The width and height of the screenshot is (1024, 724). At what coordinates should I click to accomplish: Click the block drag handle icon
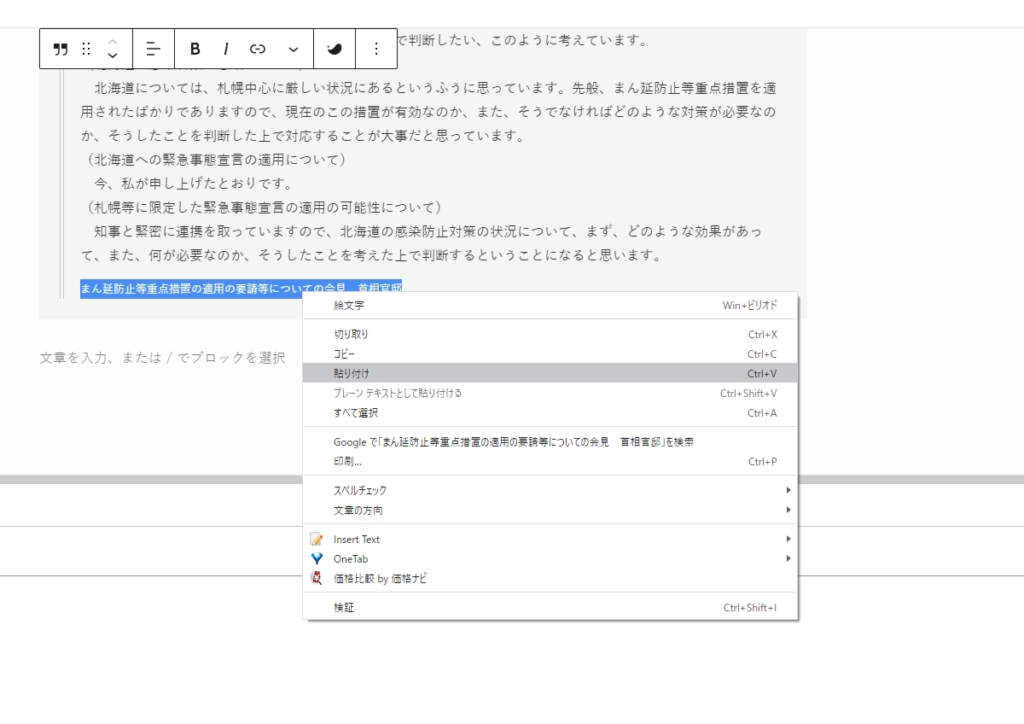[86, 49]
